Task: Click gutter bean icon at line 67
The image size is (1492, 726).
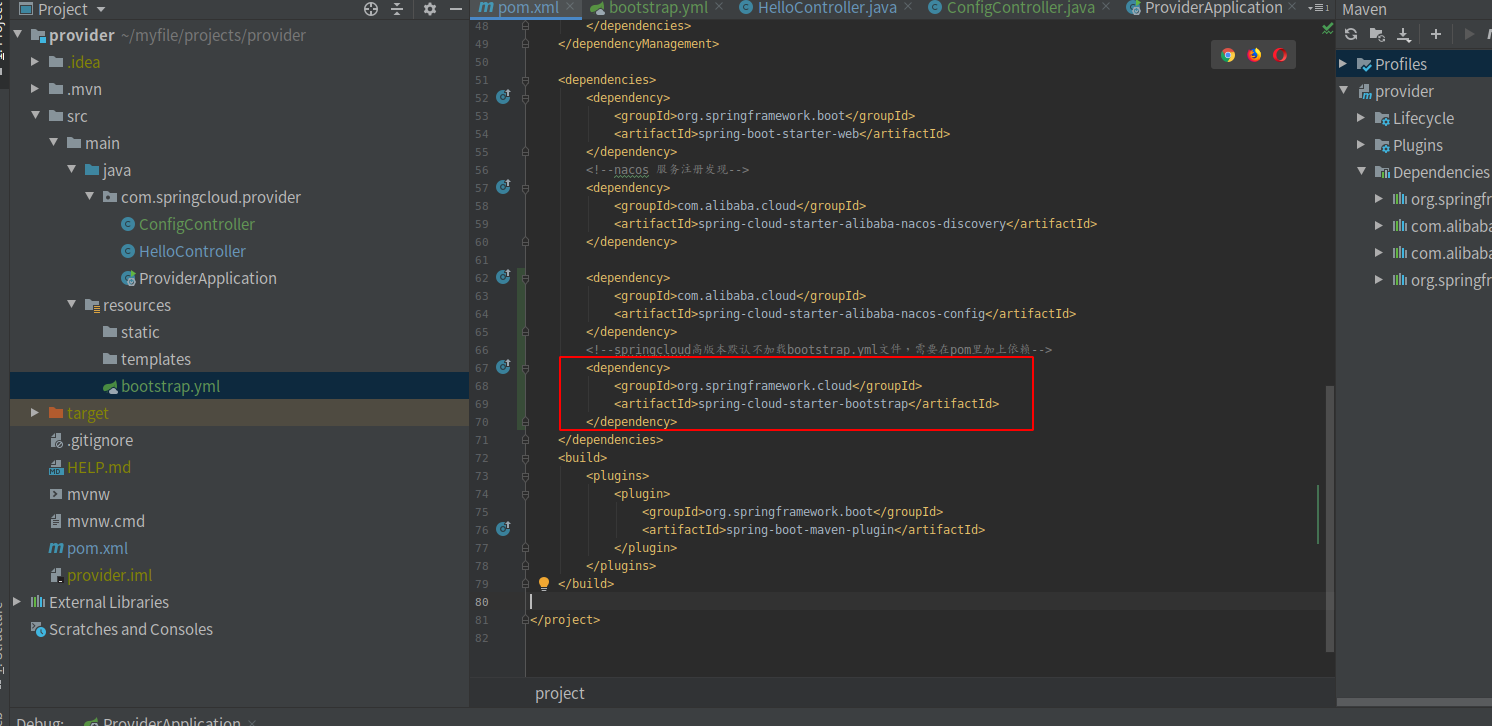Action: point(504,367)
